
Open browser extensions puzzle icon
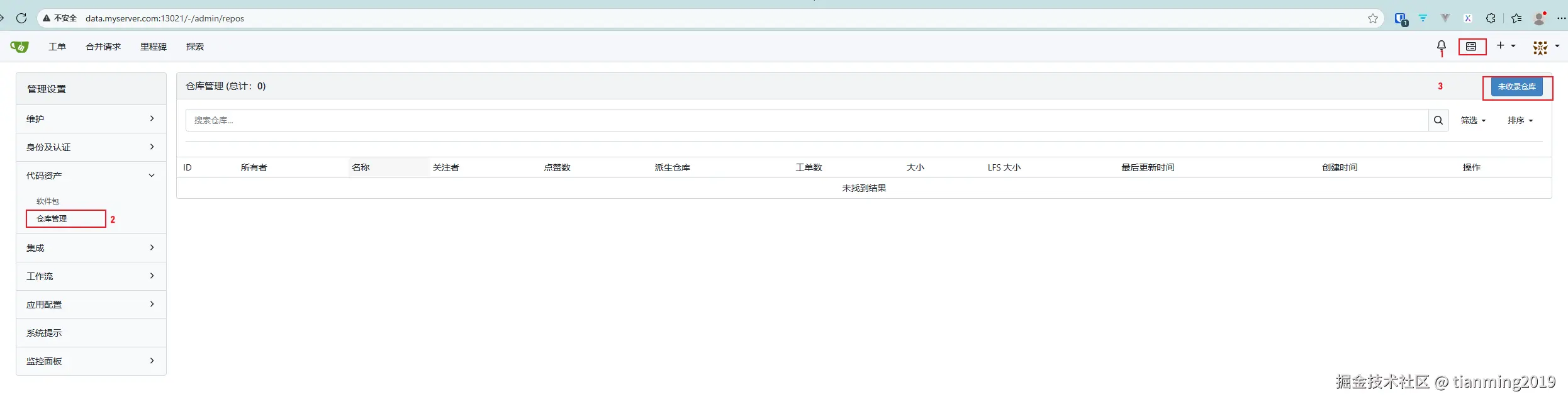coord(1491,18)
